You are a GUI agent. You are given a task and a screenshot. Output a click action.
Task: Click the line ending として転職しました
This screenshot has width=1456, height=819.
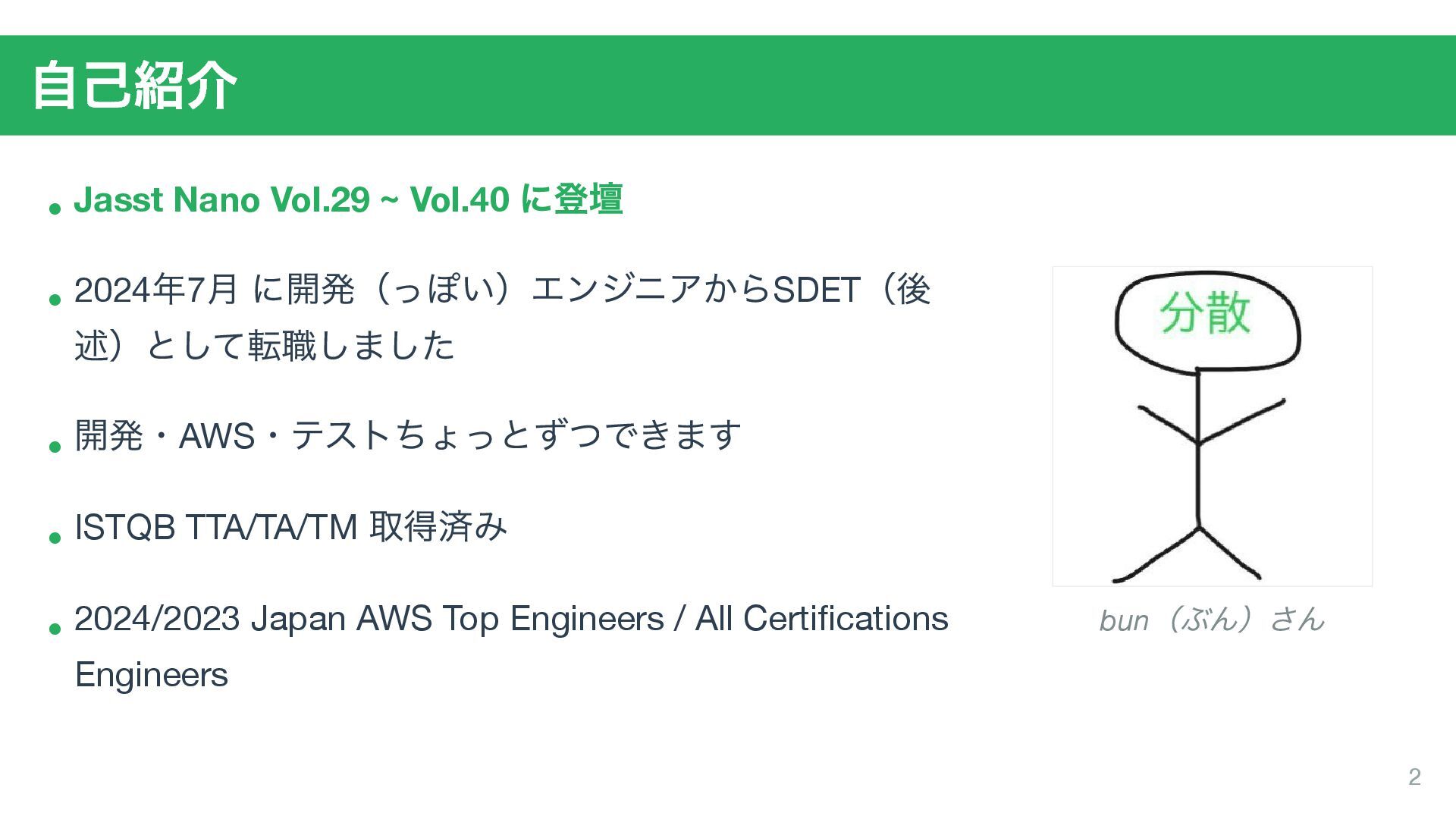tap(265, 346)
